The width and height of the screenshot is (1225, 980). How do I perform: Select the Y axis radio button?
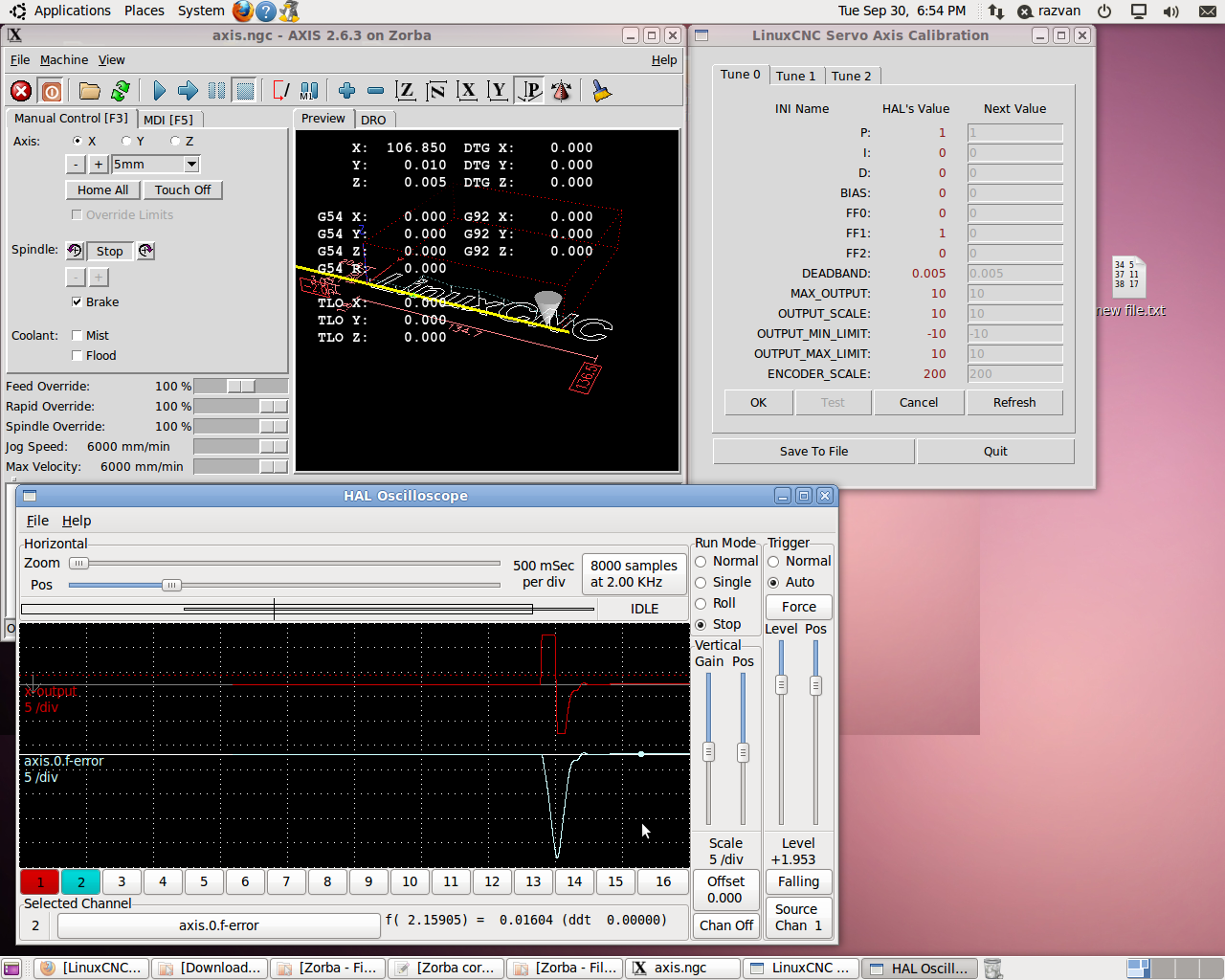pos(126,141)
